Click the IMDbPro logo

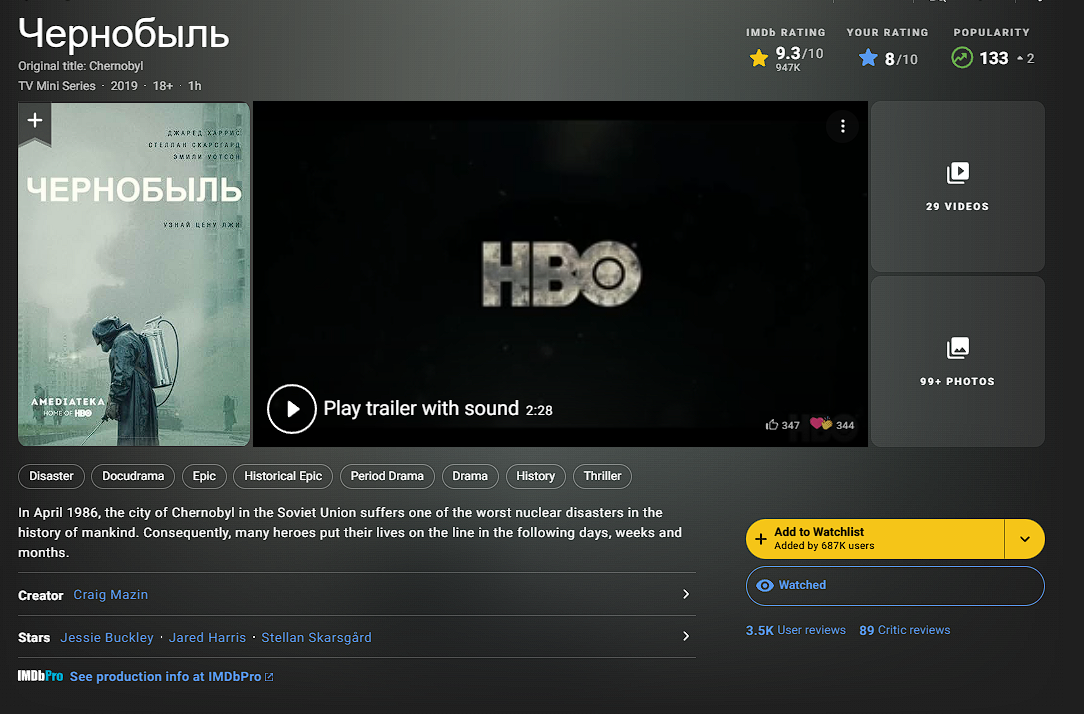coord(40,676)
